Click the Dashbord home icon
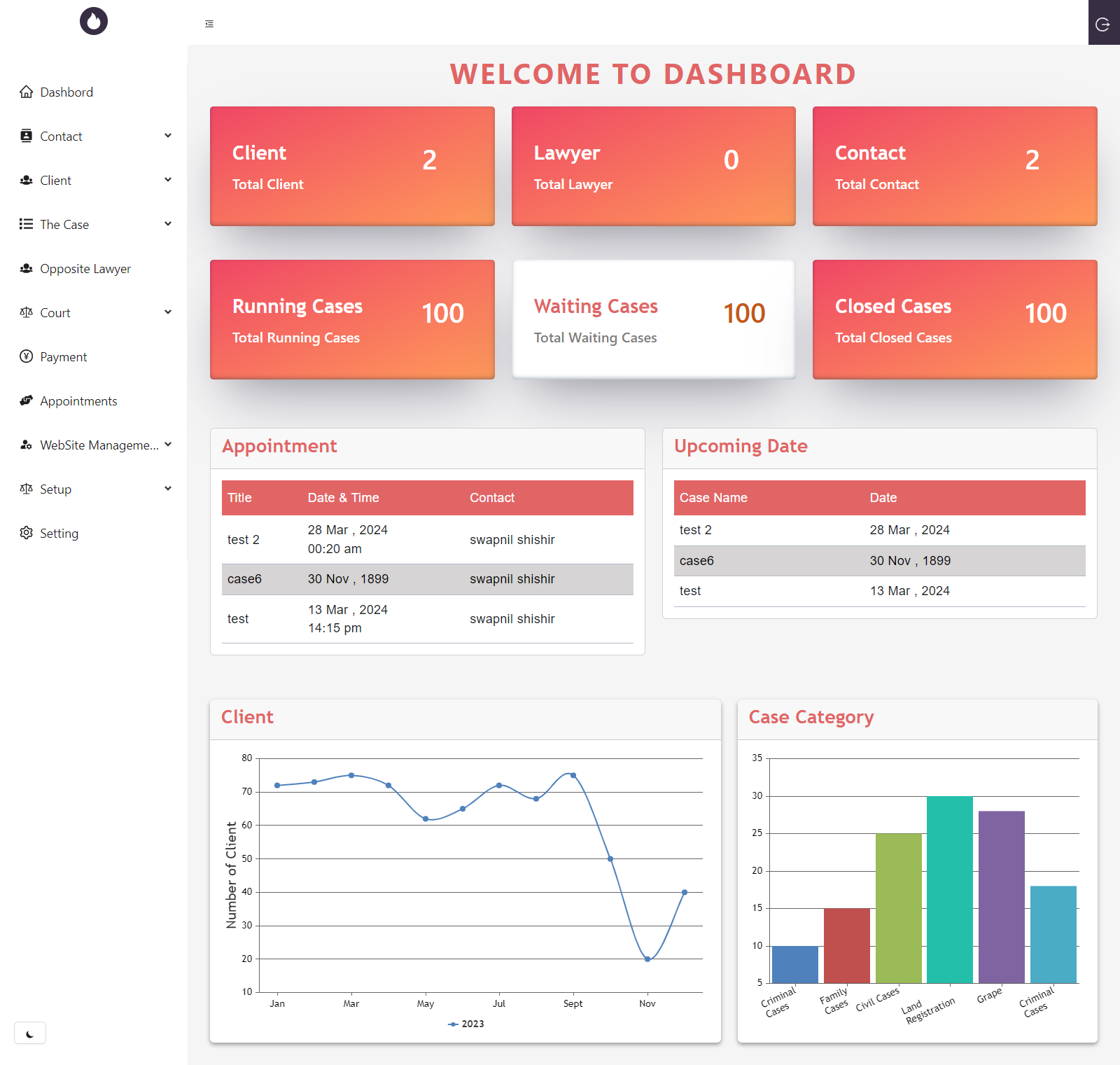The image size is (1120, 1065). [27, 92]
